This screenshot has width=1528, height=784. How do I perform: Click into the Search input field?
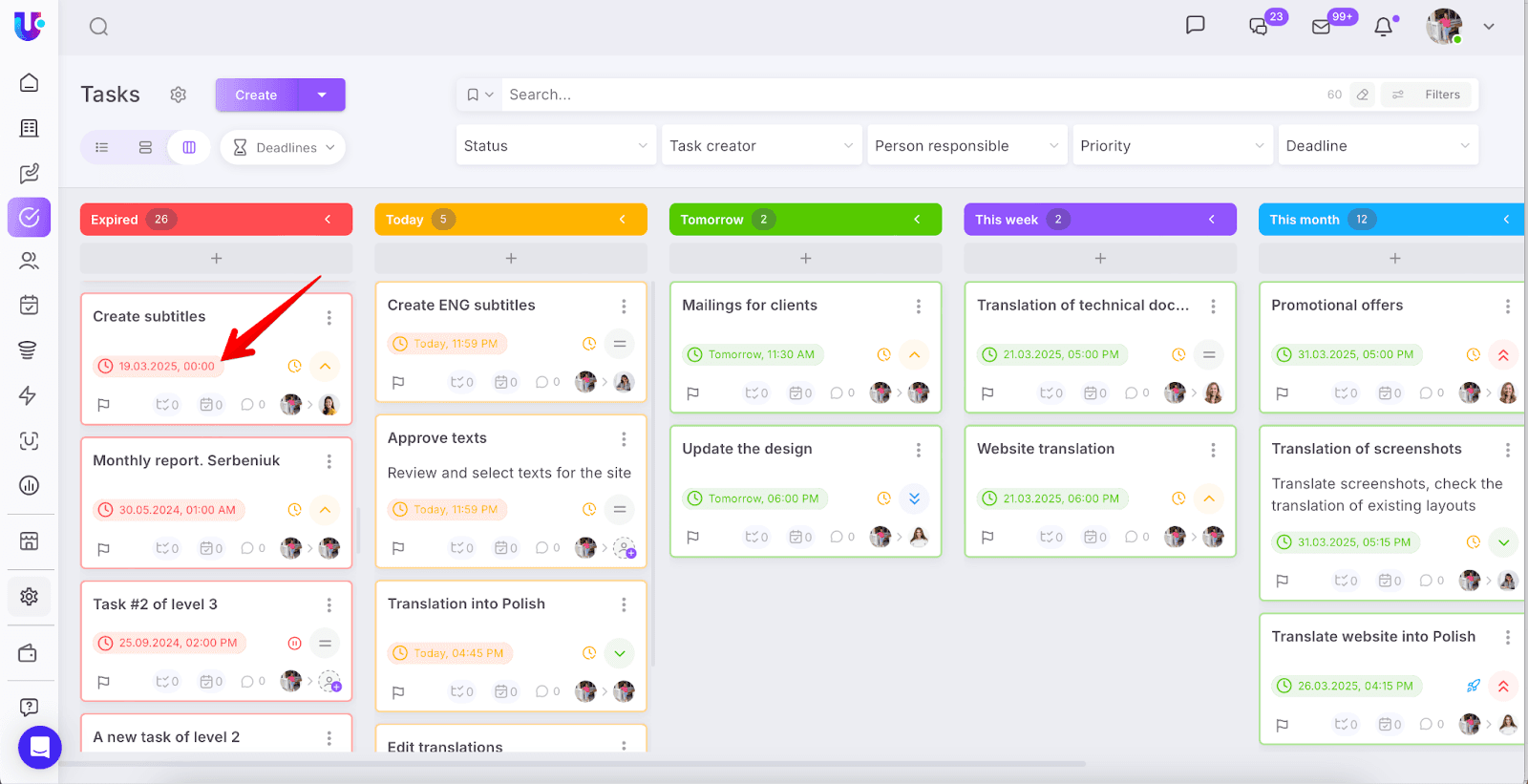pos(859,95)
